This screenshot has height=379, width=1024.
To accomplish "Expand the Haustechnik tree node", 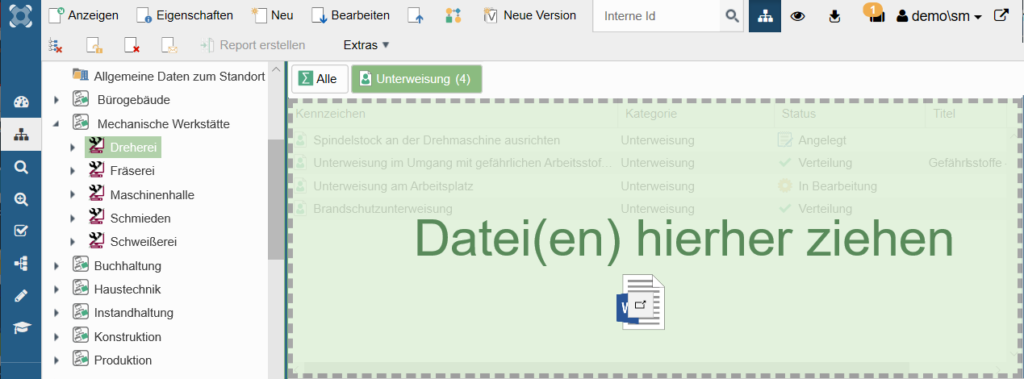I will [56, 289].
